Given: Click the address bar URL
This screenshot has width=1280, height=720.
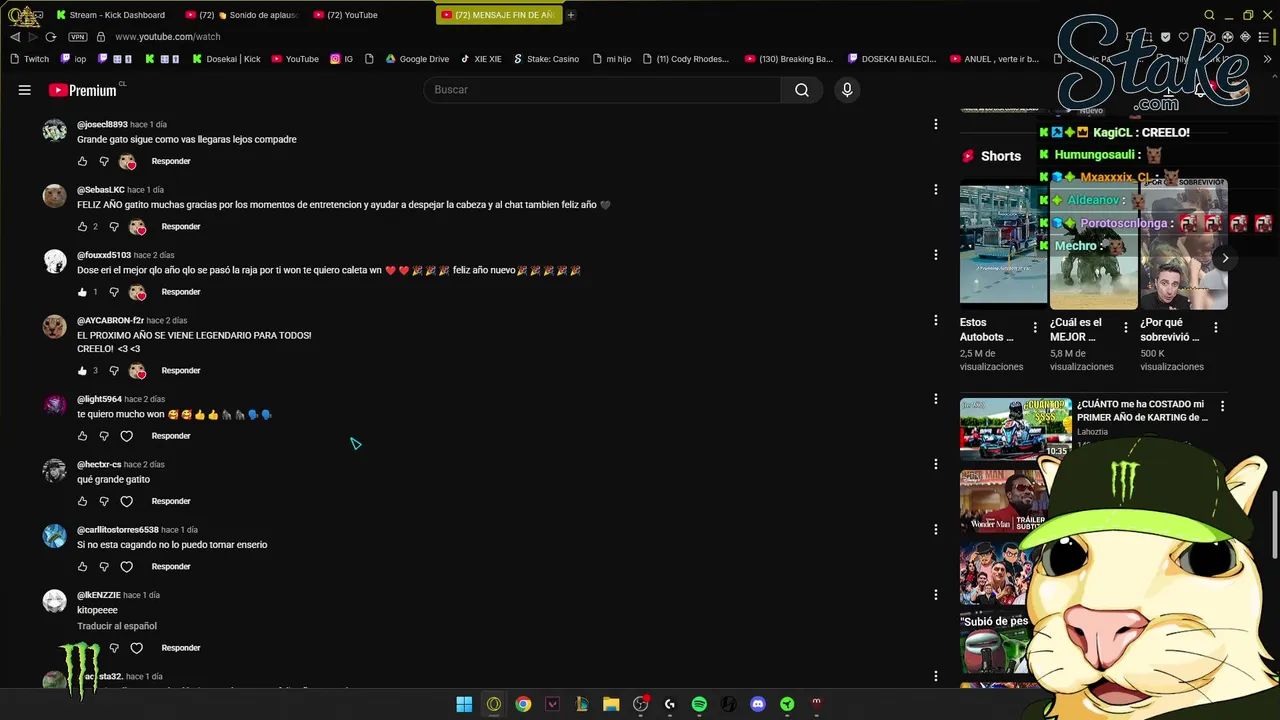Looking at the screenshot, I should pyautogui.click(x=168, y=37).
